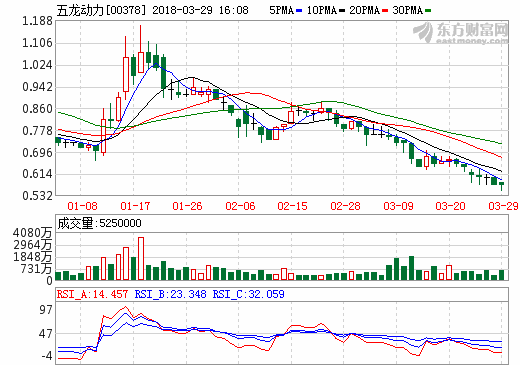The width and height of the screenshot is (520, 365).
Task: Click the 0.778 price axis label
Action: point(37,131)
